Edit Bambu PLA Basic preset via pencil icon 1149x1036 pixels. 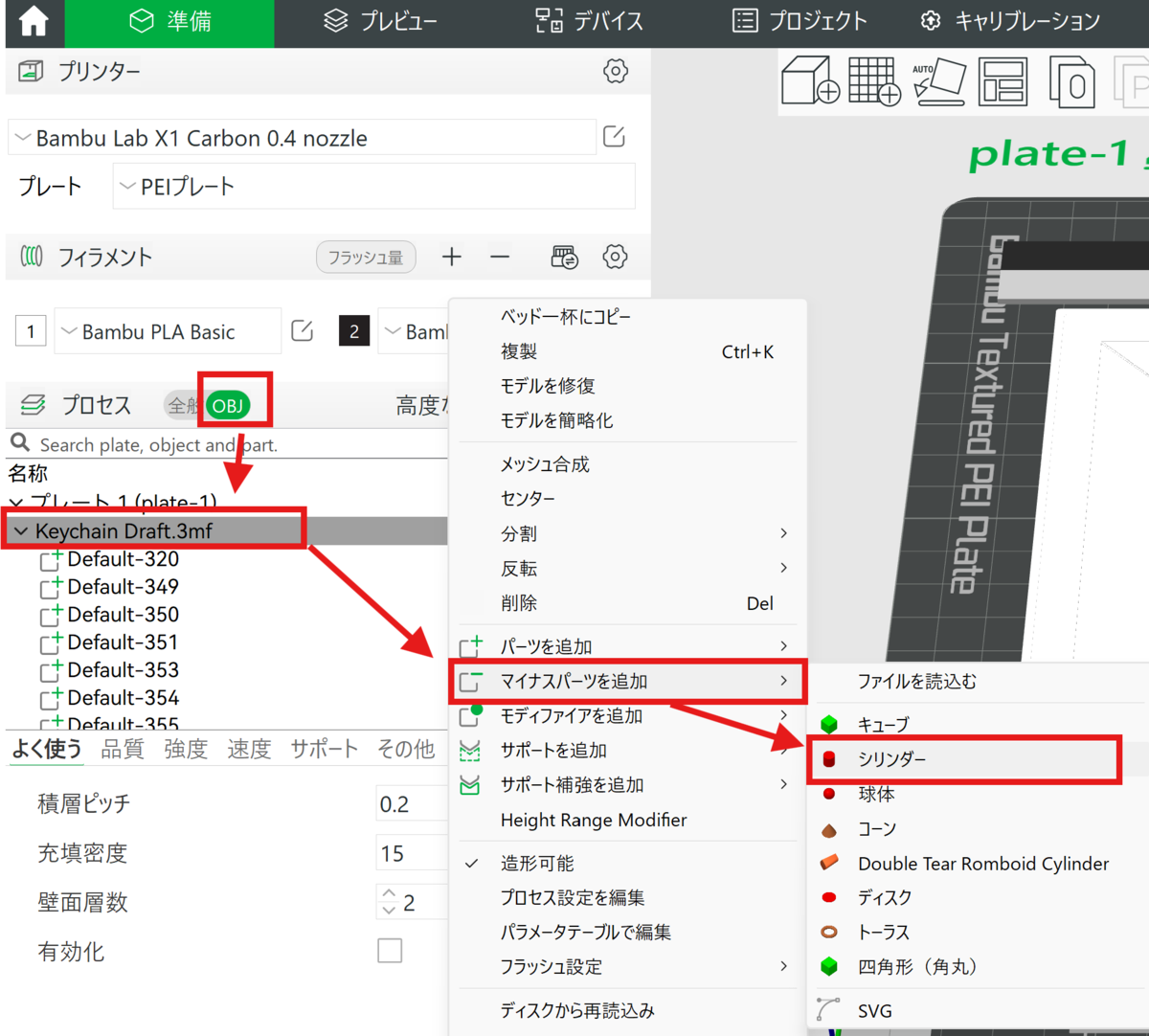click(x=302, y=330)
